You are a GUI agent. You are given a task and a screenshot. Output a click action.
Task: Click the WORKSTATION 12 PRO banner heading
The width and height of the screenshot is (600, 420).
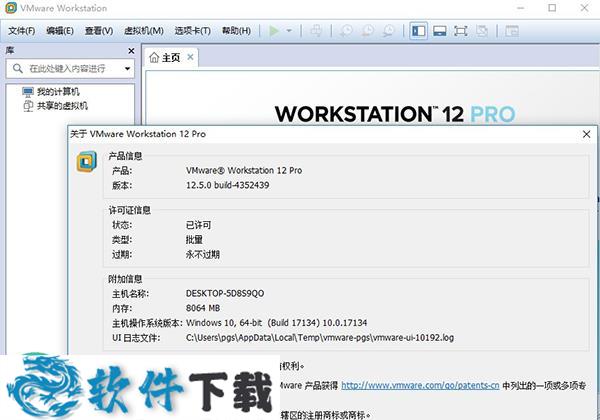coord(395,114)
